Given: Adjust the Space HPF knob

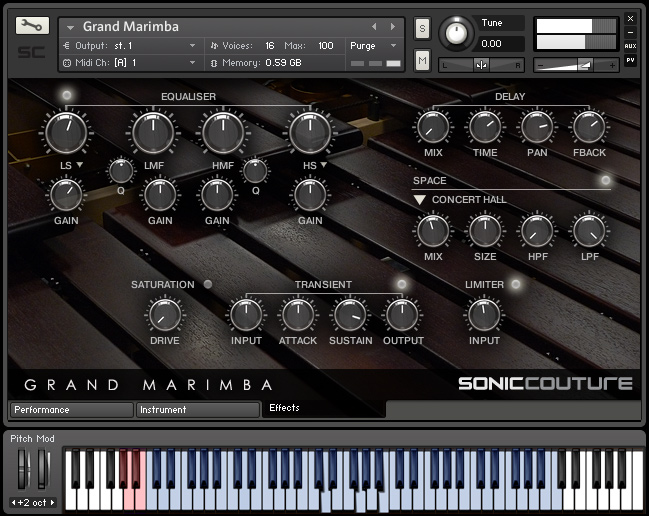Looking at the screenshot, I should [x=537, y=231].
